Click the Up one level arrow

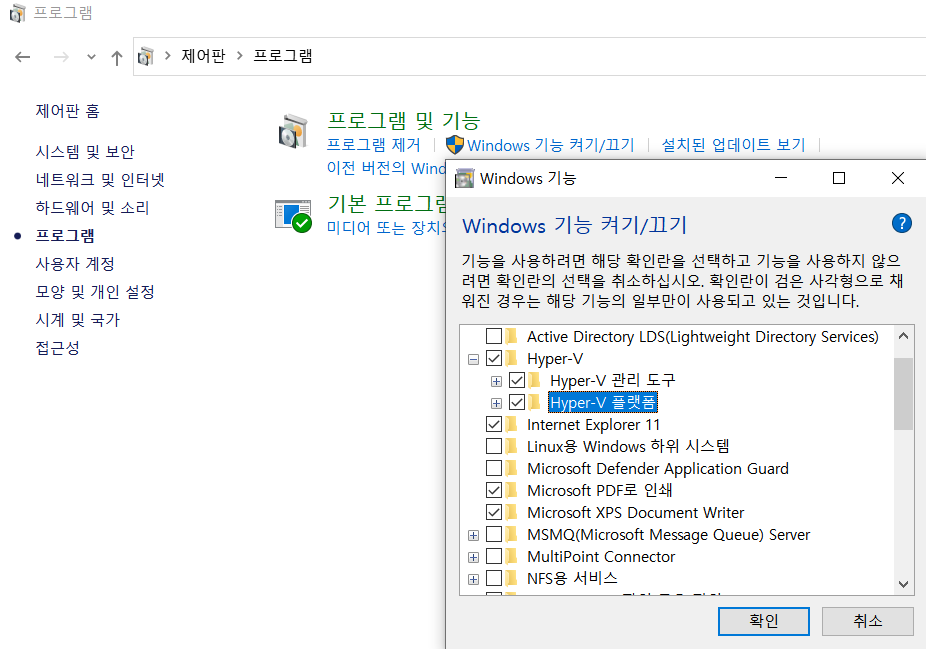[117, 57]
